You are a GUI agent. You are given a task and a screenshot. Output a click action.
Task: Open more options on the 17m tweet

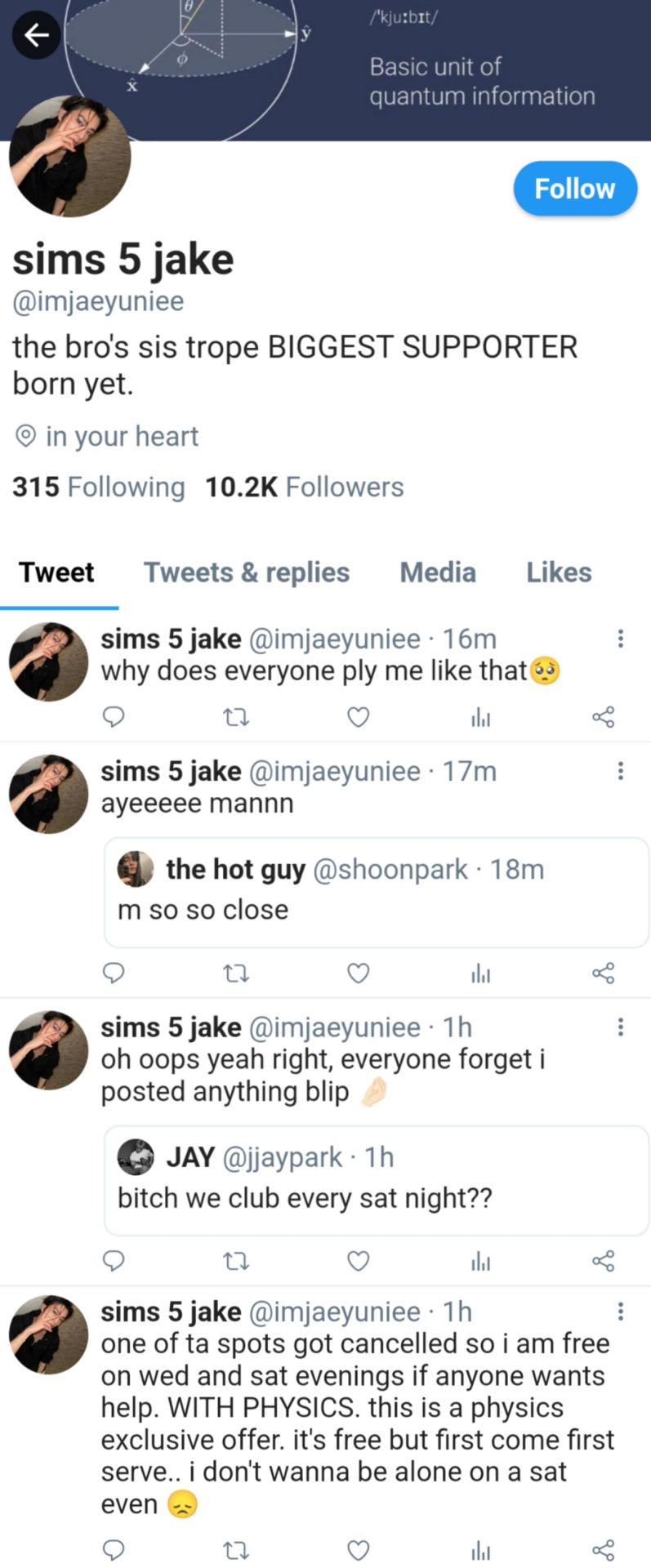pyautogui.click(x=621, y=771)
